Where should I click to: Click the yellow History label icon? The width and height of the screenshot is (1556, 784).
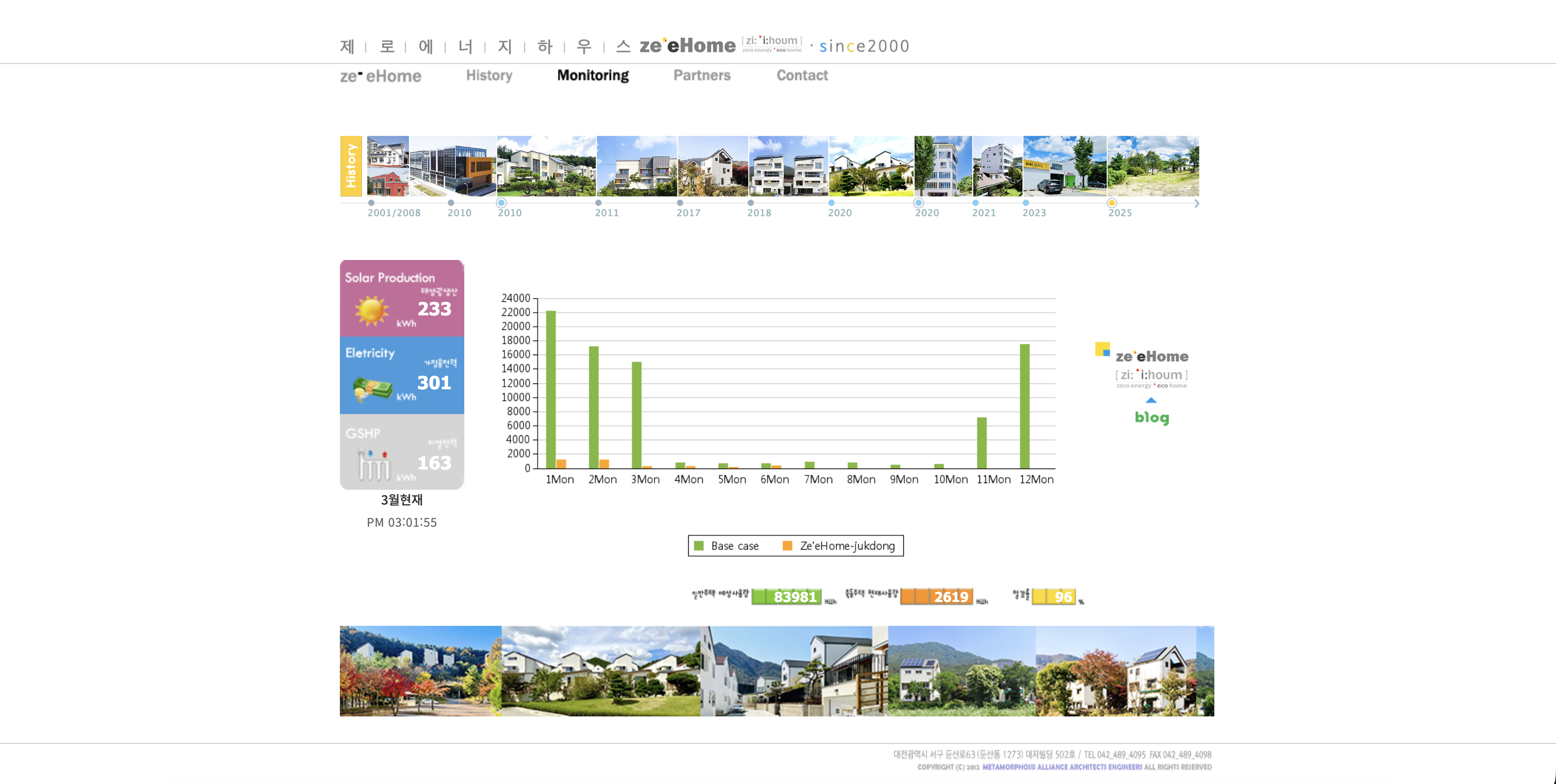[351, 166]
